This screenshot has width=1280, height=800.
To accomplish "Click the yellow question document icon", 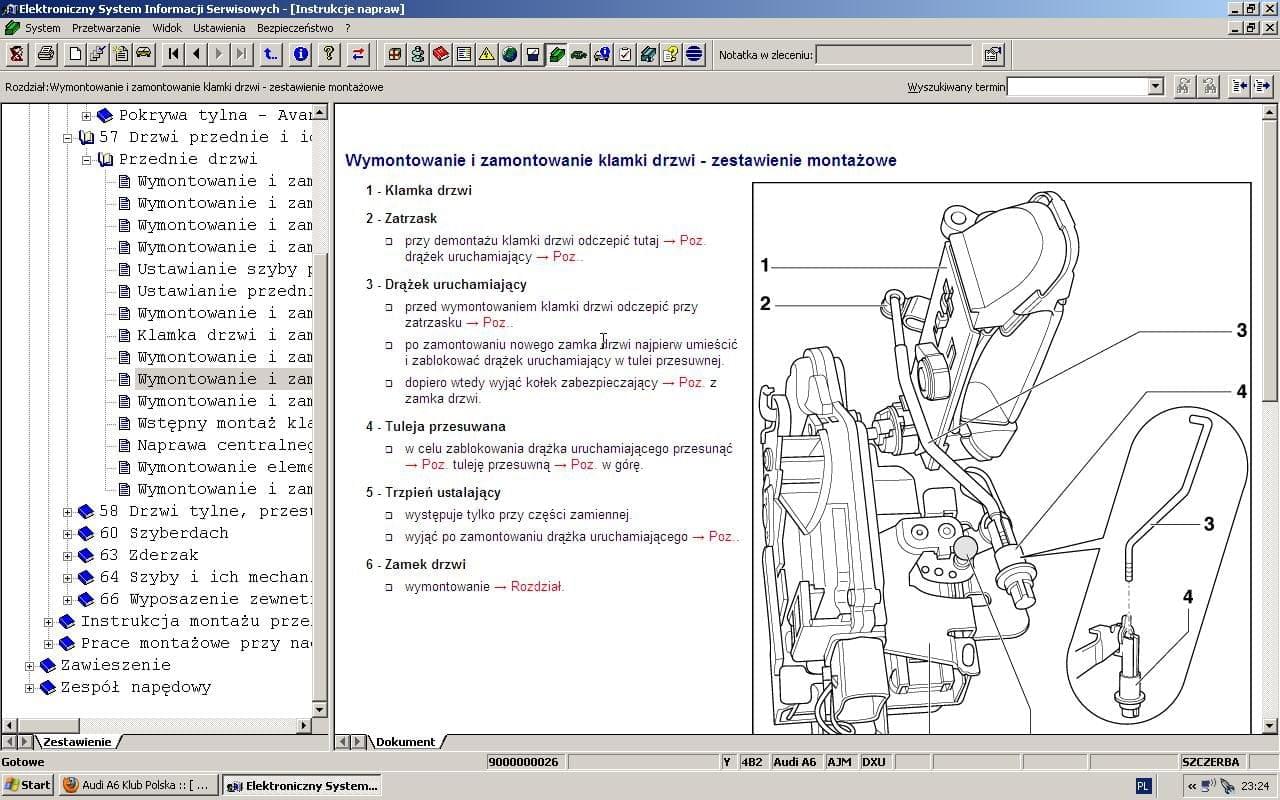I will 671,54.
